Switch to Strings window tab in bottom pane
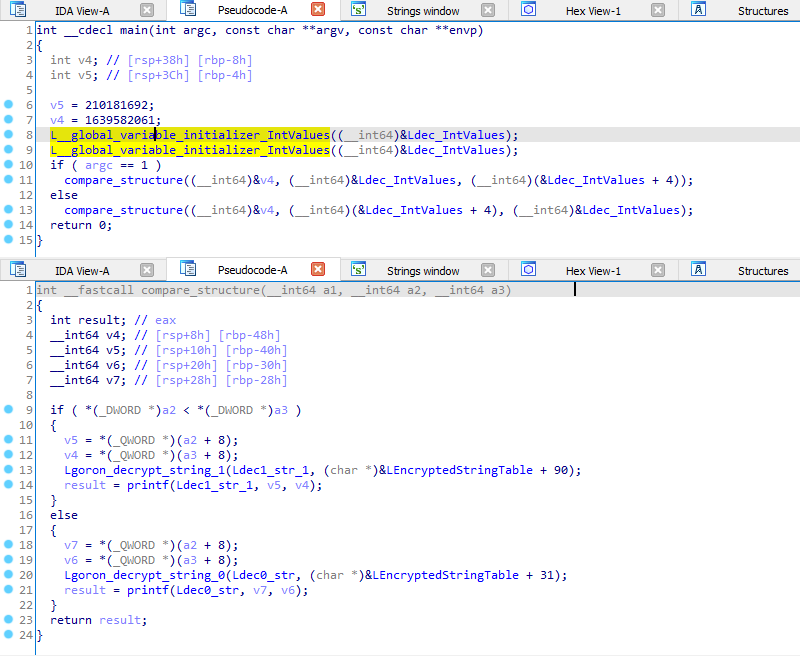This screenshot has width=800, height=656. 423,271
